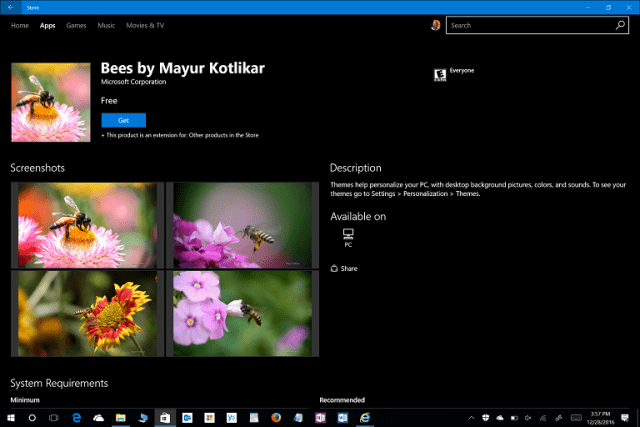Launch Firefox from the taskbar
This screenshot has height=427, width=640.
pos(276,418)
